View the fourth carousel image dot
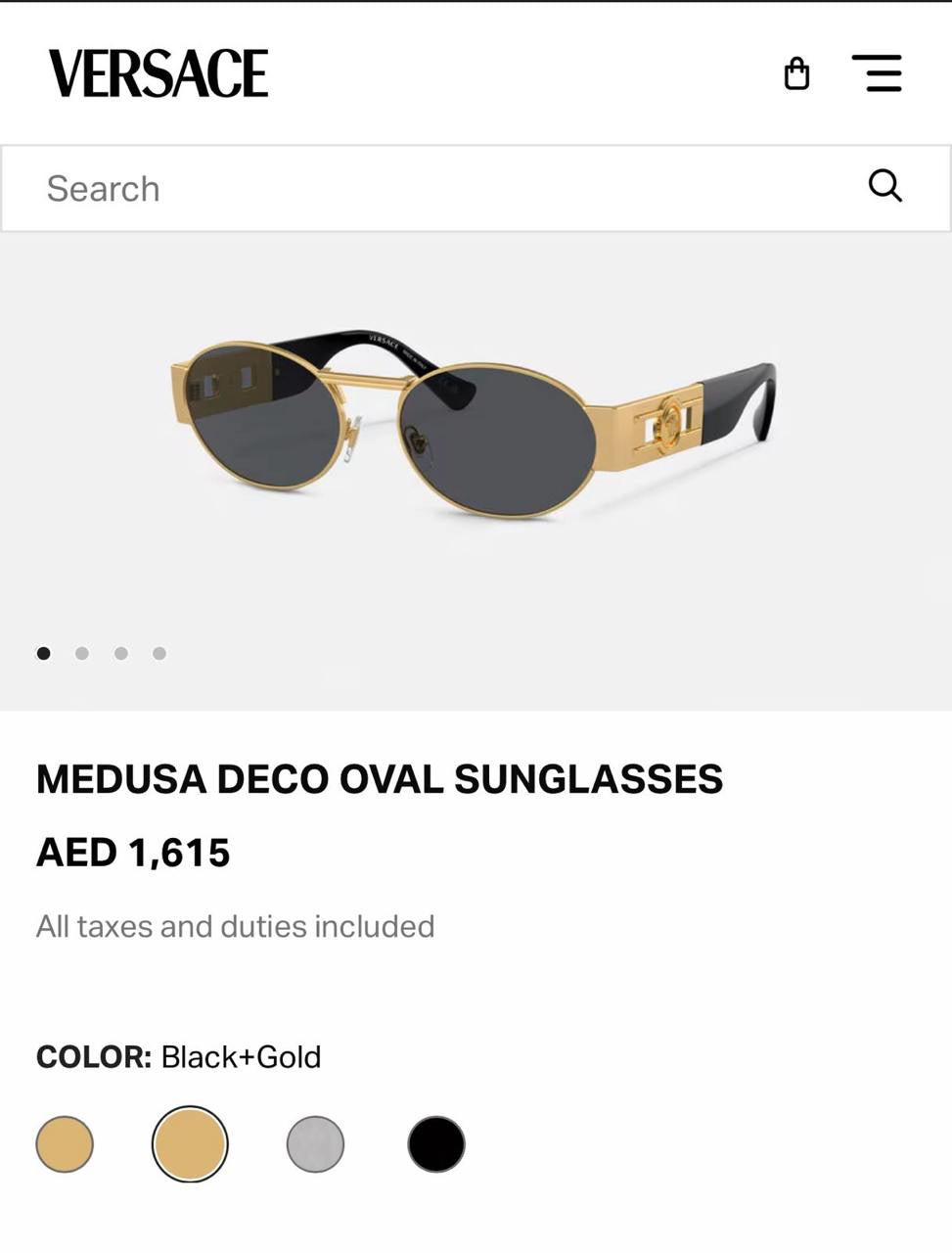 click(x=159, y=653)
